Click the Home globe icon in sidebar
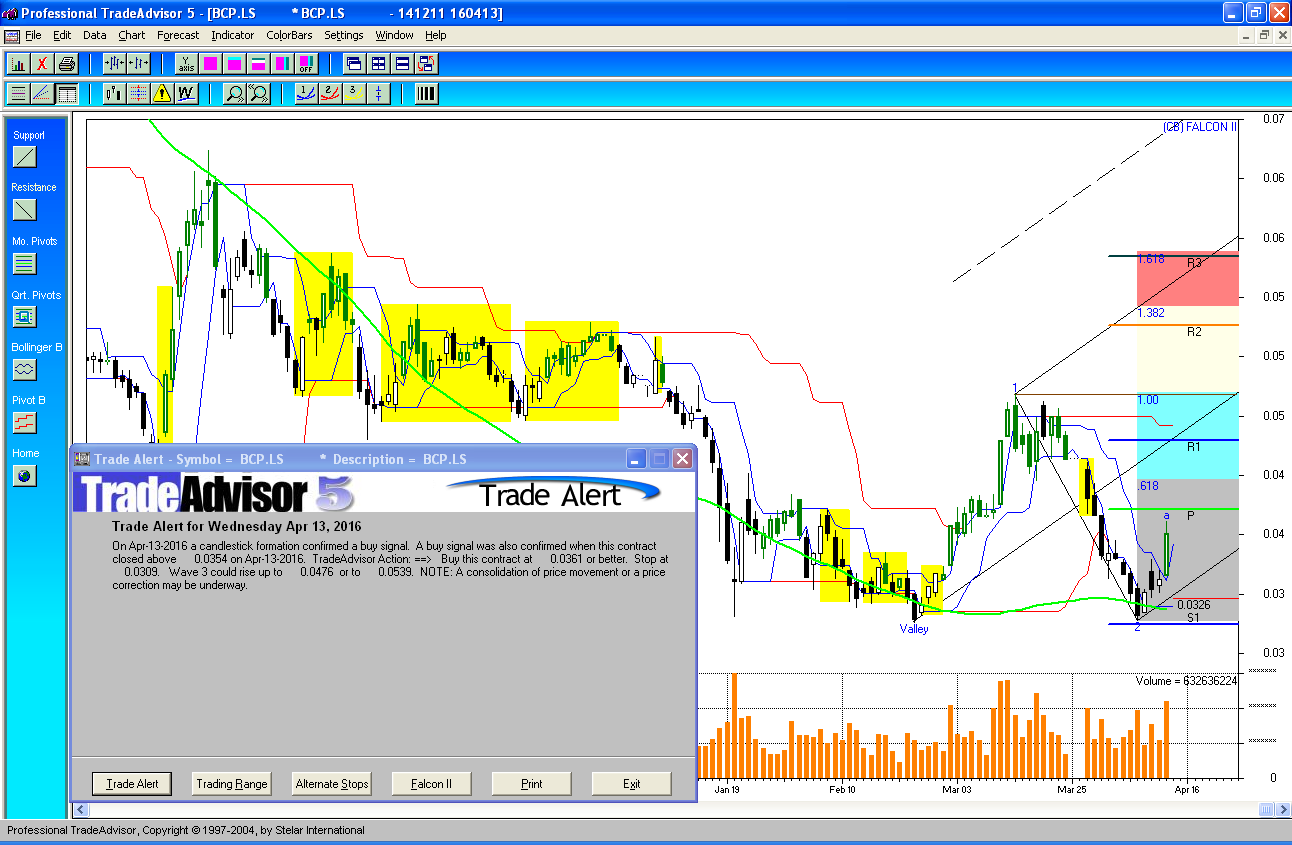The image size is (1292, 845). click(25, 476)
